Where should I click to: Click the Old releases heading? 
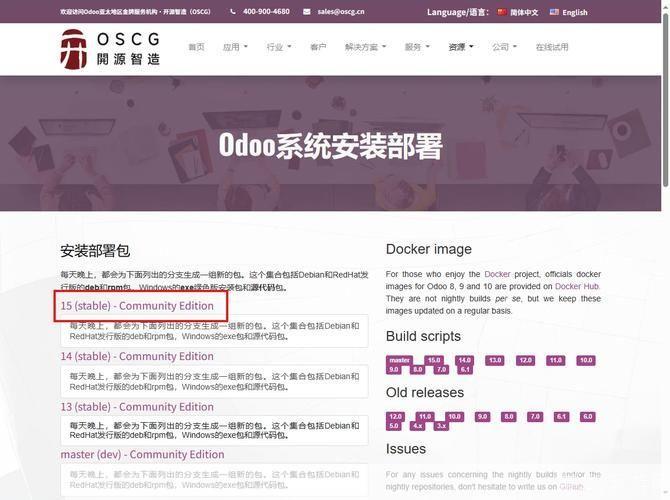425,392
